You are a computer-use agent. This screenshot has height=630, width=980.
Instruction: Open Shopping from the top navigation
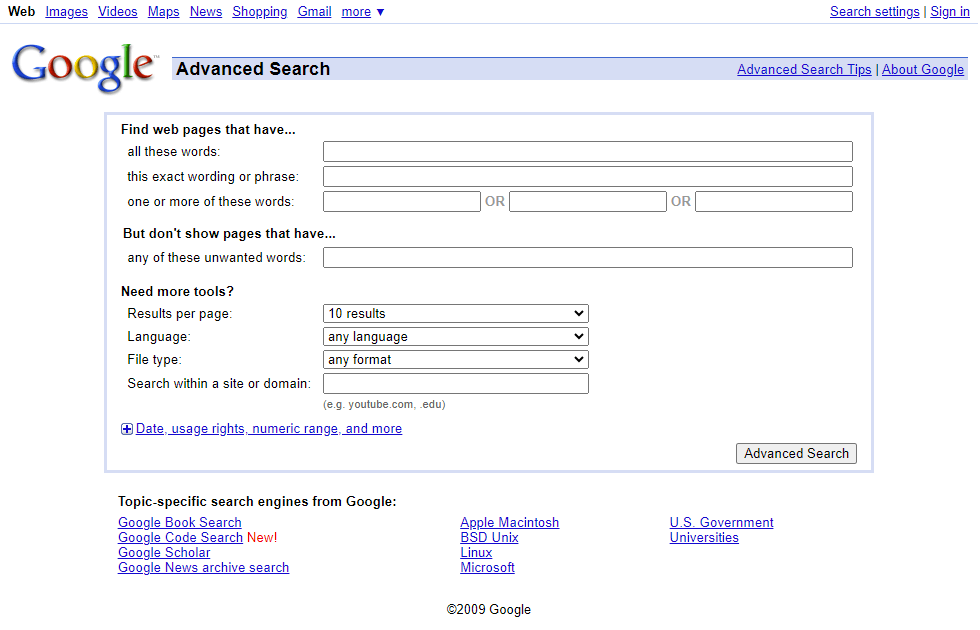[x=260, y=11]
